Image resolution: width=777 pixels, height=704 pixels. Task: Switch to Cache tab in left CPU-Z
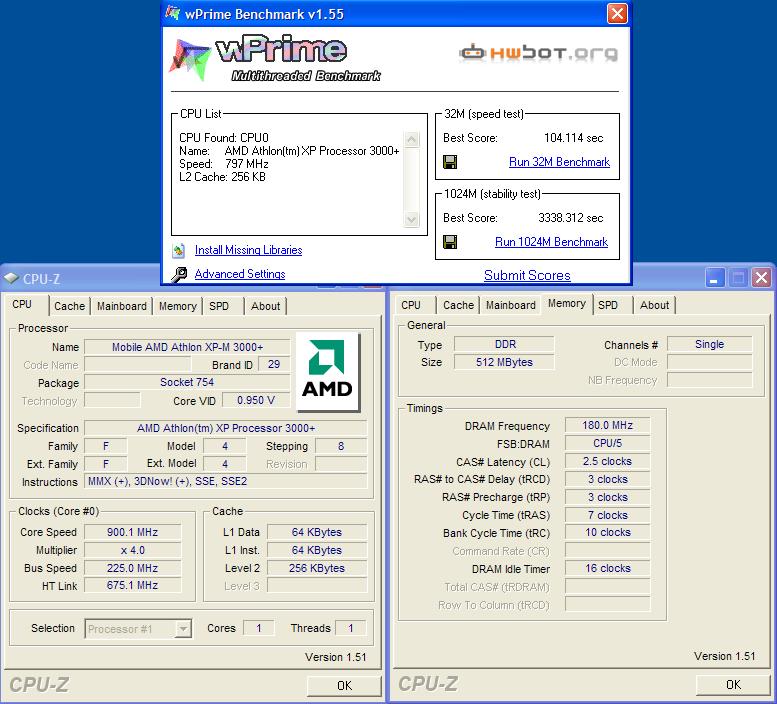click(x=69, y=306)
